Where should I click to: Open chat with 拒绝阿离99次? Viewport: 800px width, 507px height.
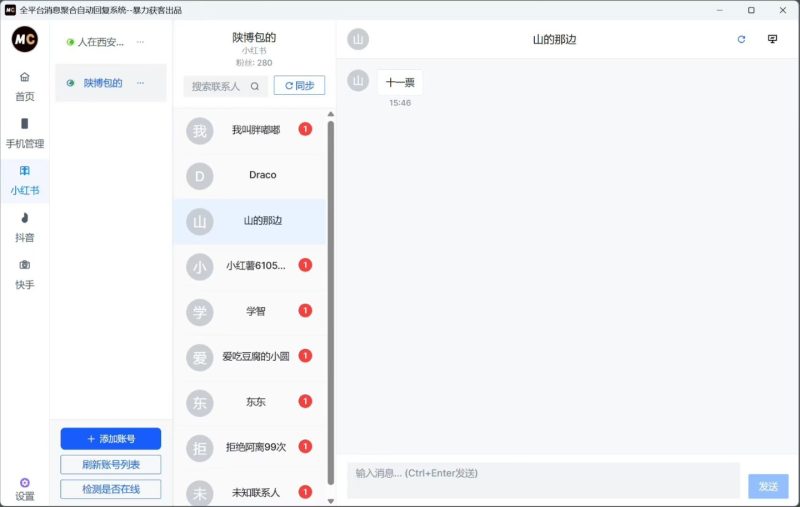point(250,447)
